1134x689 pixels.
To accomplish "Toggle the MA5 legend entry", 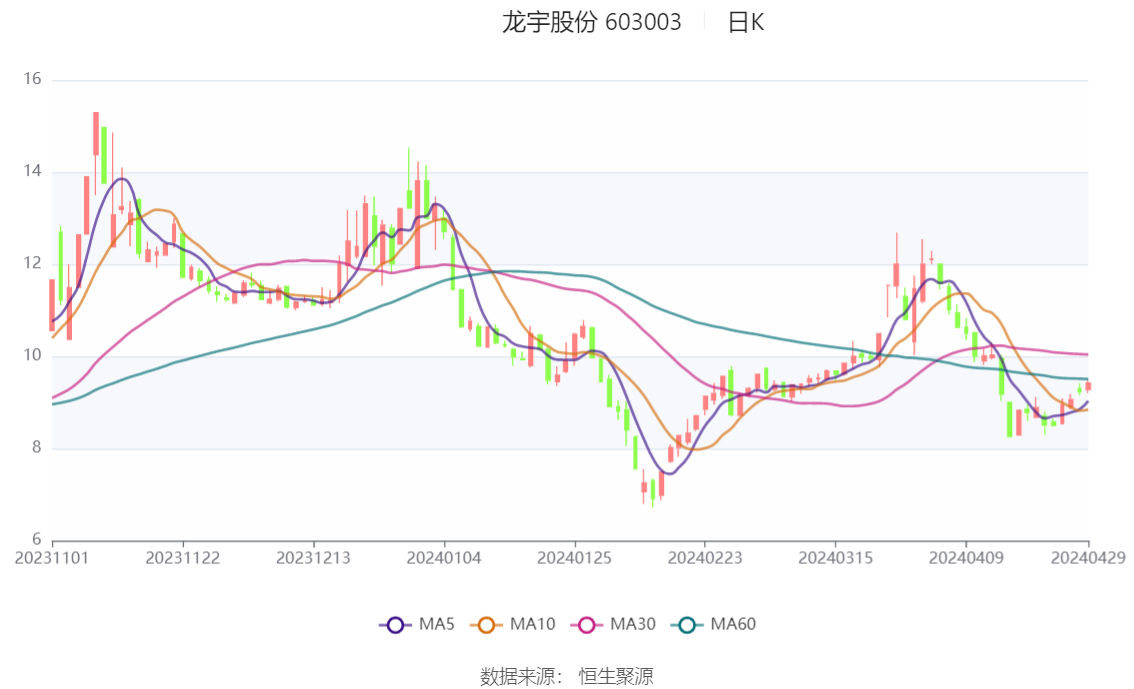I will click(417, 625).
